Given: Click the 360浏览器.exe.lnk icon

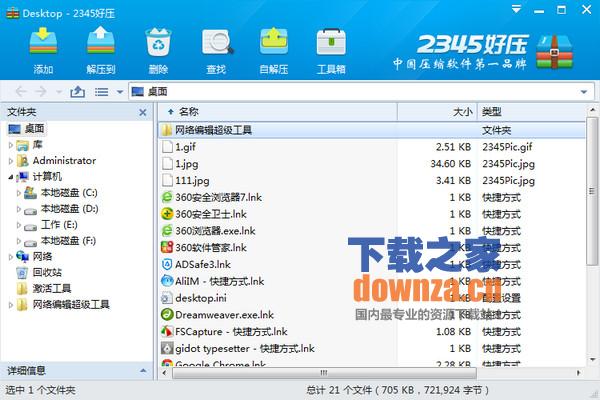Looking at the screenshot, I should 167,231.
